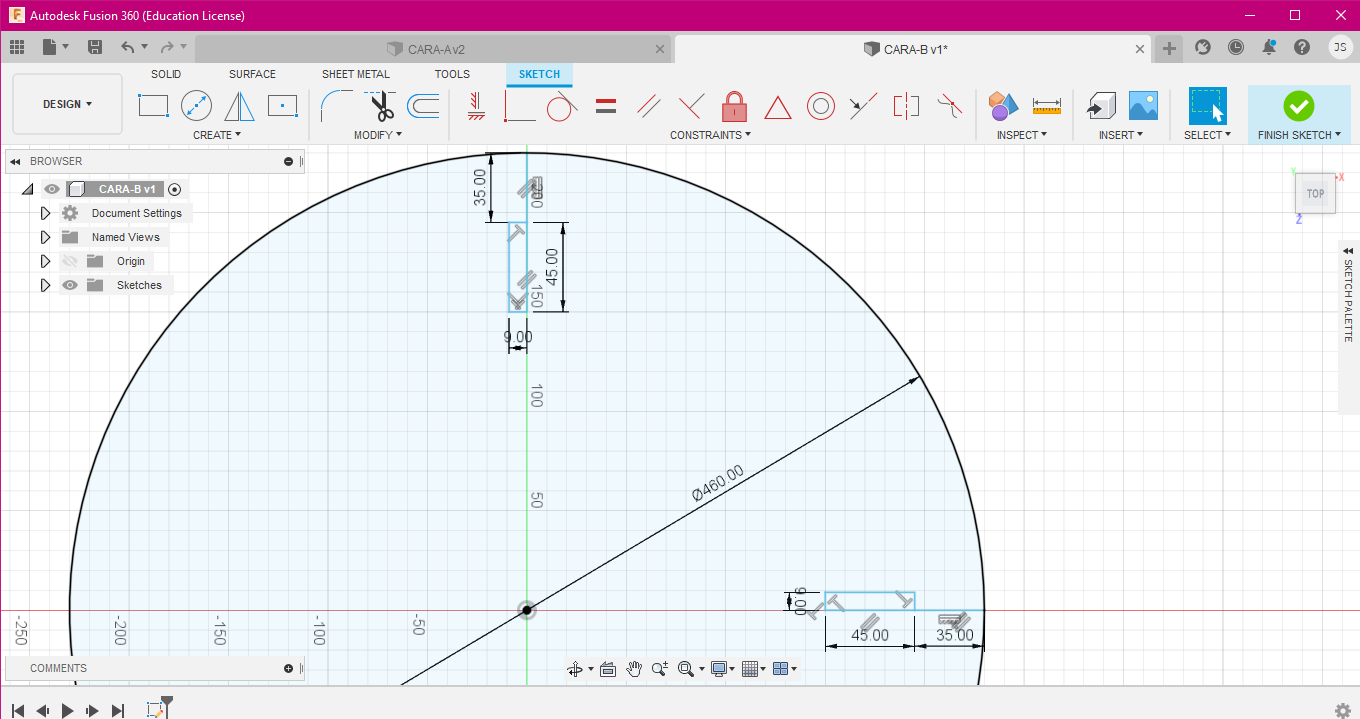1360x719 pixels.
Task: Open the Data Panel grid icon
Action: 17,47
